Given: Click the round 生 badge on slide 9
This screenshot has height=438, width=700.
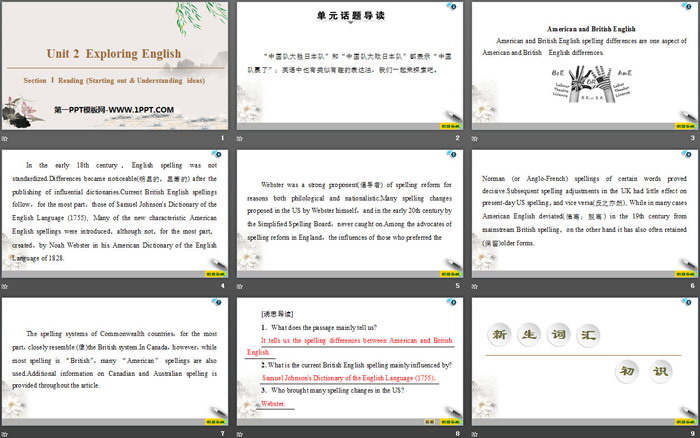Looking at the screenshot, I should [x=529, y=334].
